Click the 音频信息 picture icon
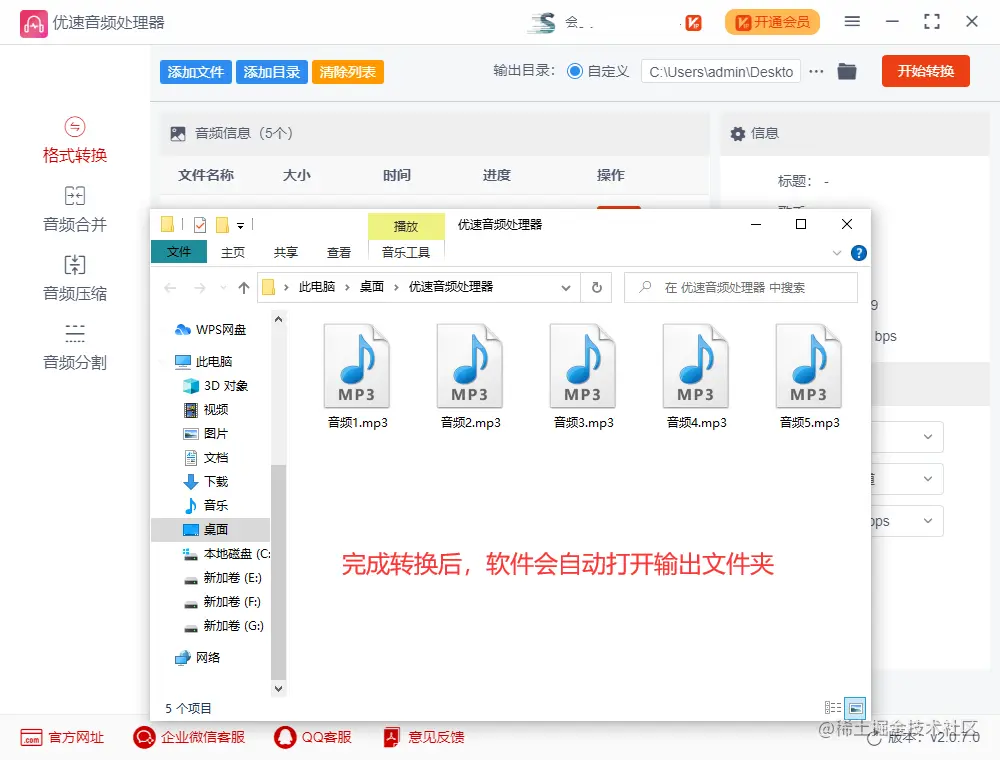Viewport: 1000px width, 760px height. pyautogui.click(x=178, y=133)
